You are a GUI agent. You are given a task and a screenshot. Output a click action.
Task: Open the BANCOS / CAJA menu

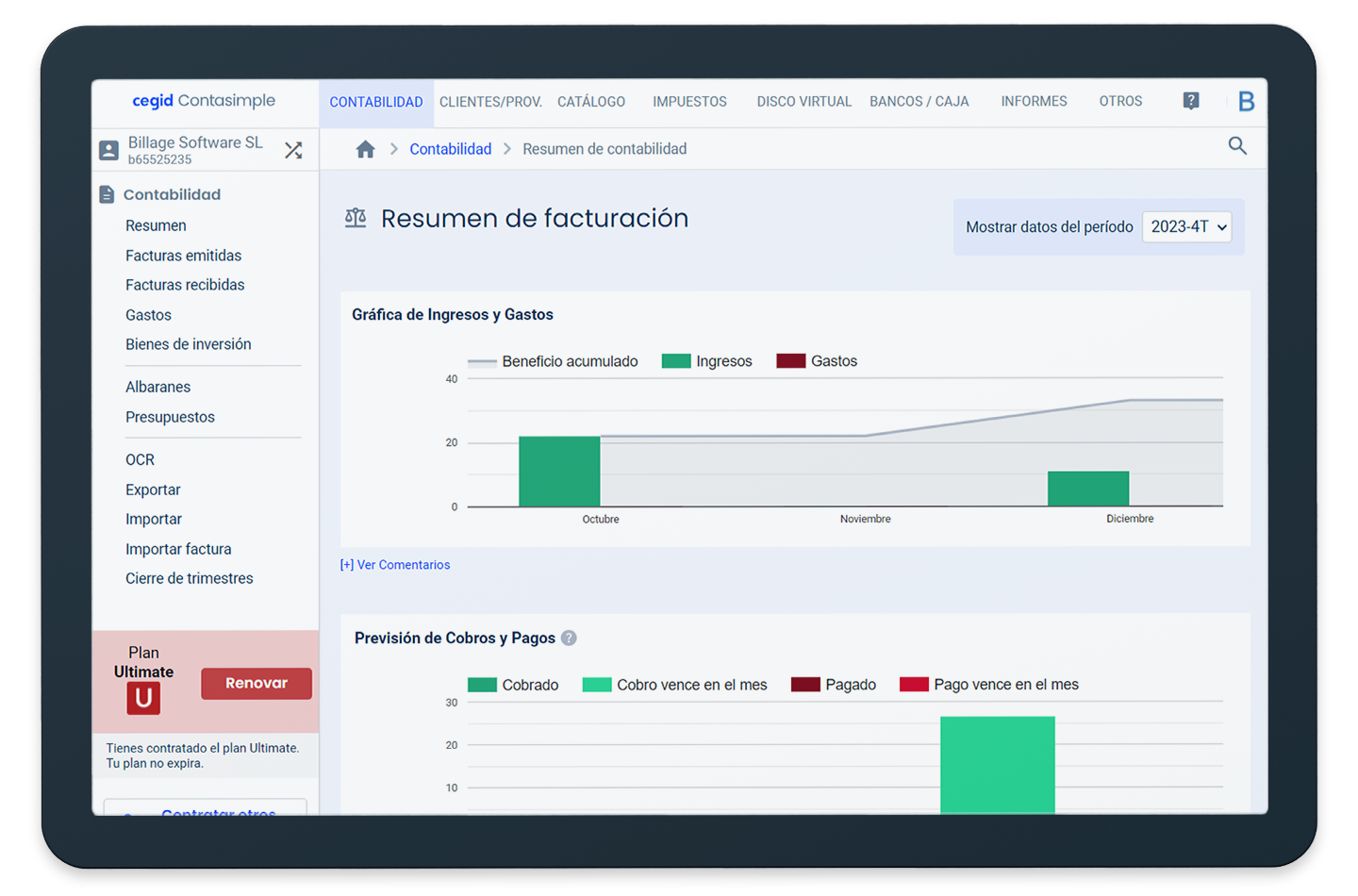(919, 102)
